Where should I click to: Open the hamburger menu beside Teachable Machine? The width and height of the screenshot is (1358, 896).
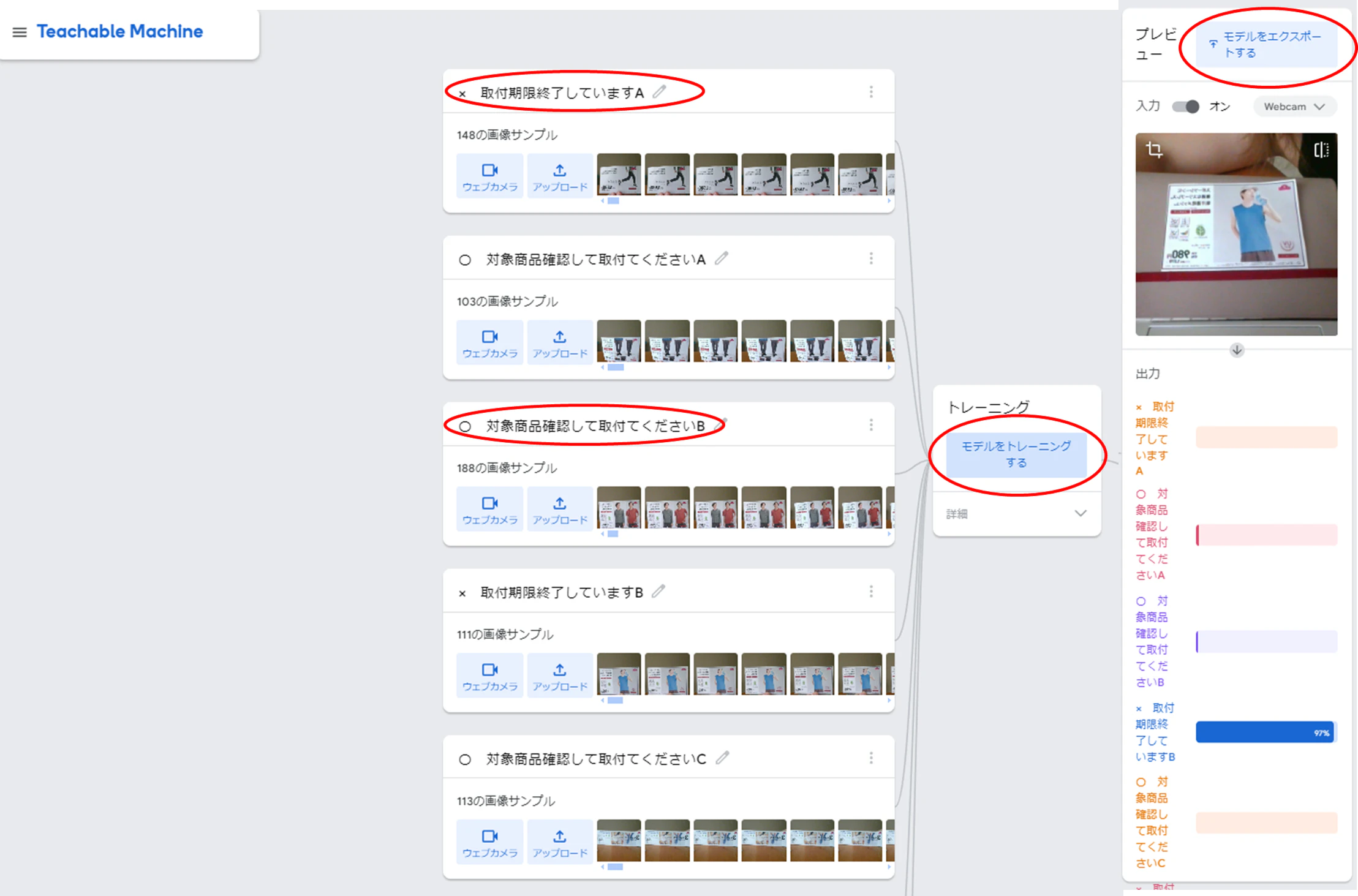20,32
